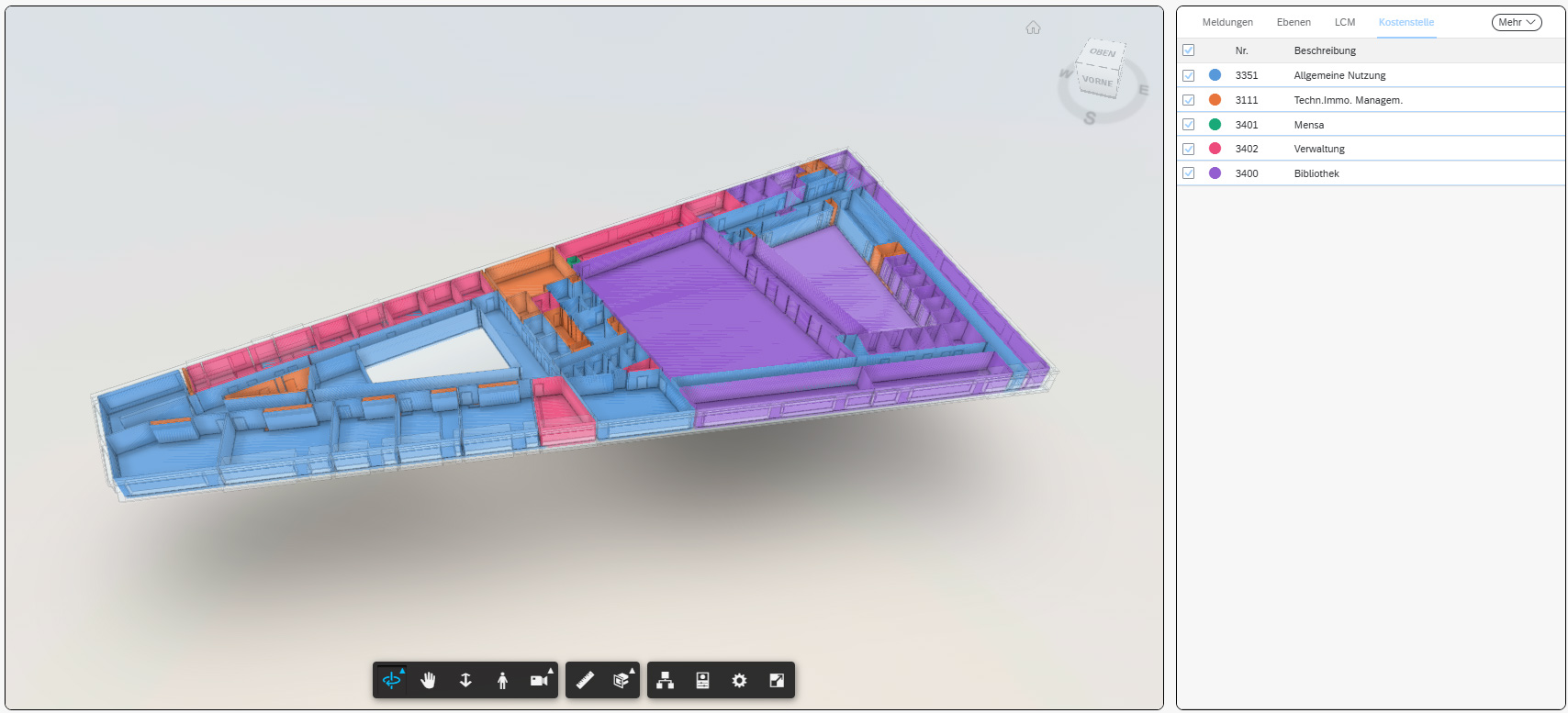Viewport: 1568px width, 713px height.
Task: Open the camera interactions dropdown
Action: [540, 681]
